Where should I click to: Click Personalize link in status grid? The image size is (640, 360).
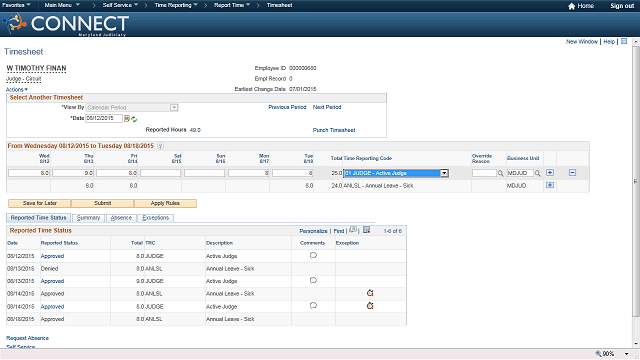coord(313,231)
